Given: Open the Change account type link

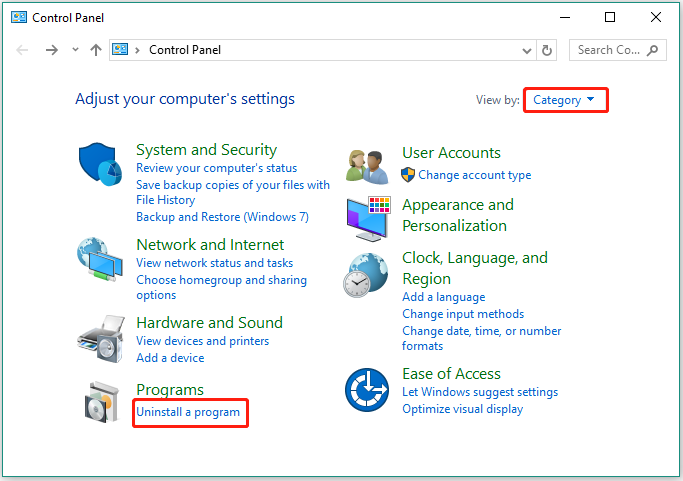Looking at the screenshot, I should click(475, 175).
